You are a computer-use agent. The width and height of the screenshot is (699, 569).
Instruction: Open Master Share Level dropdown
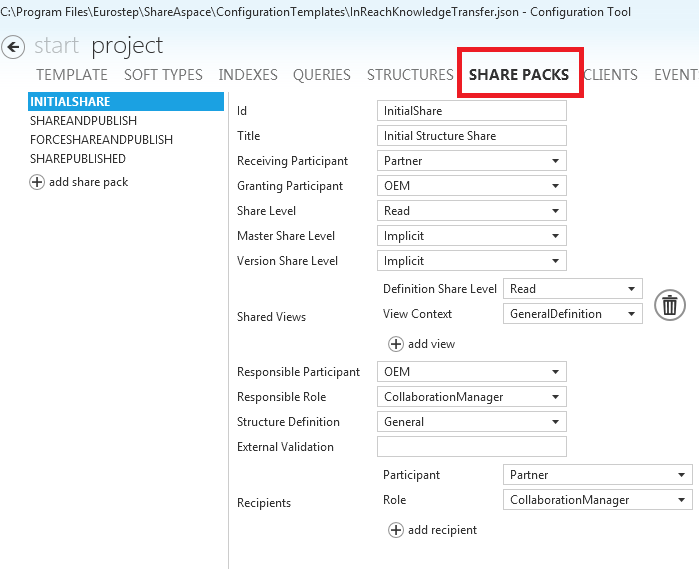(472, 235)
